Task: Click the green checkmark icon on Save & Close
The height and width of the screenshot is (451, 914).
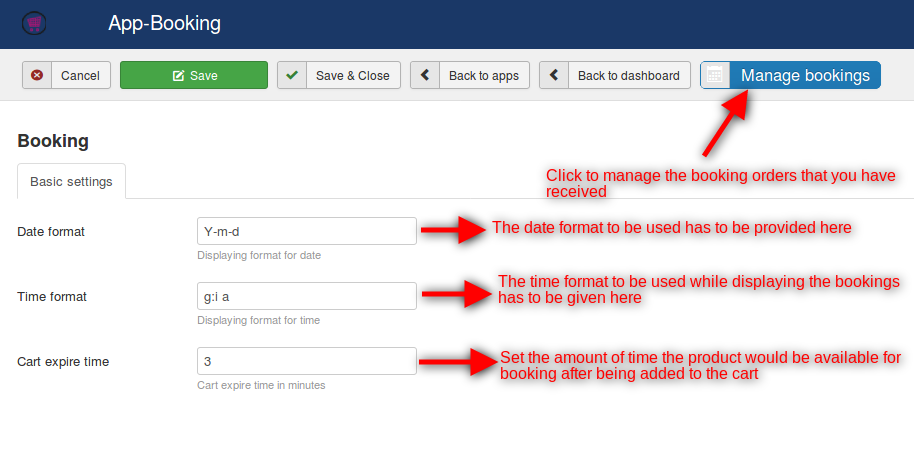Action: pyautogui.click(x=292, y=76)
